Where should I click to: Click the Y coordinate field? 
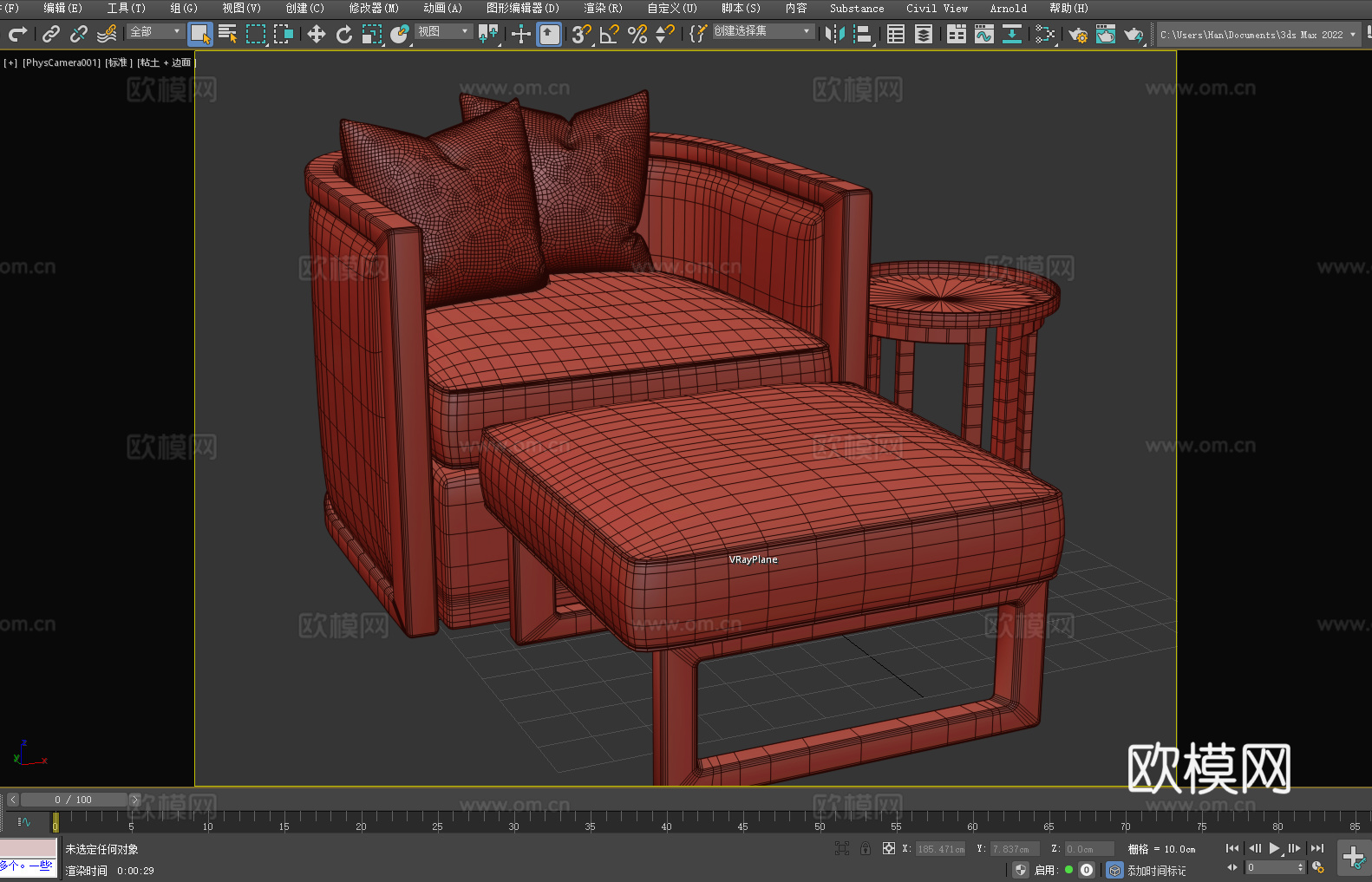[x=1015, y=849]
